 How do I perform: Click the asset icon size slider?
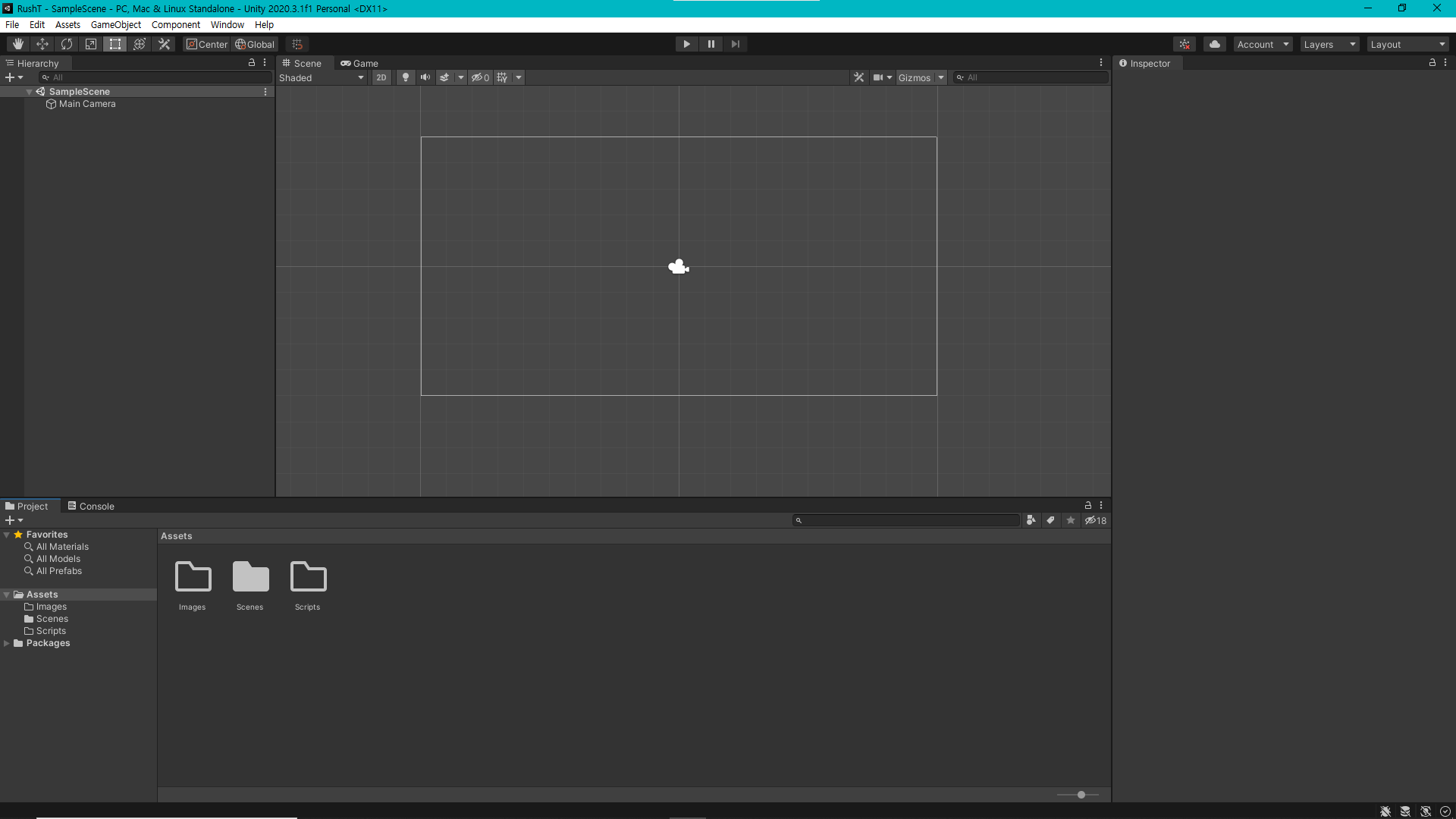(x=1081, y=795)
